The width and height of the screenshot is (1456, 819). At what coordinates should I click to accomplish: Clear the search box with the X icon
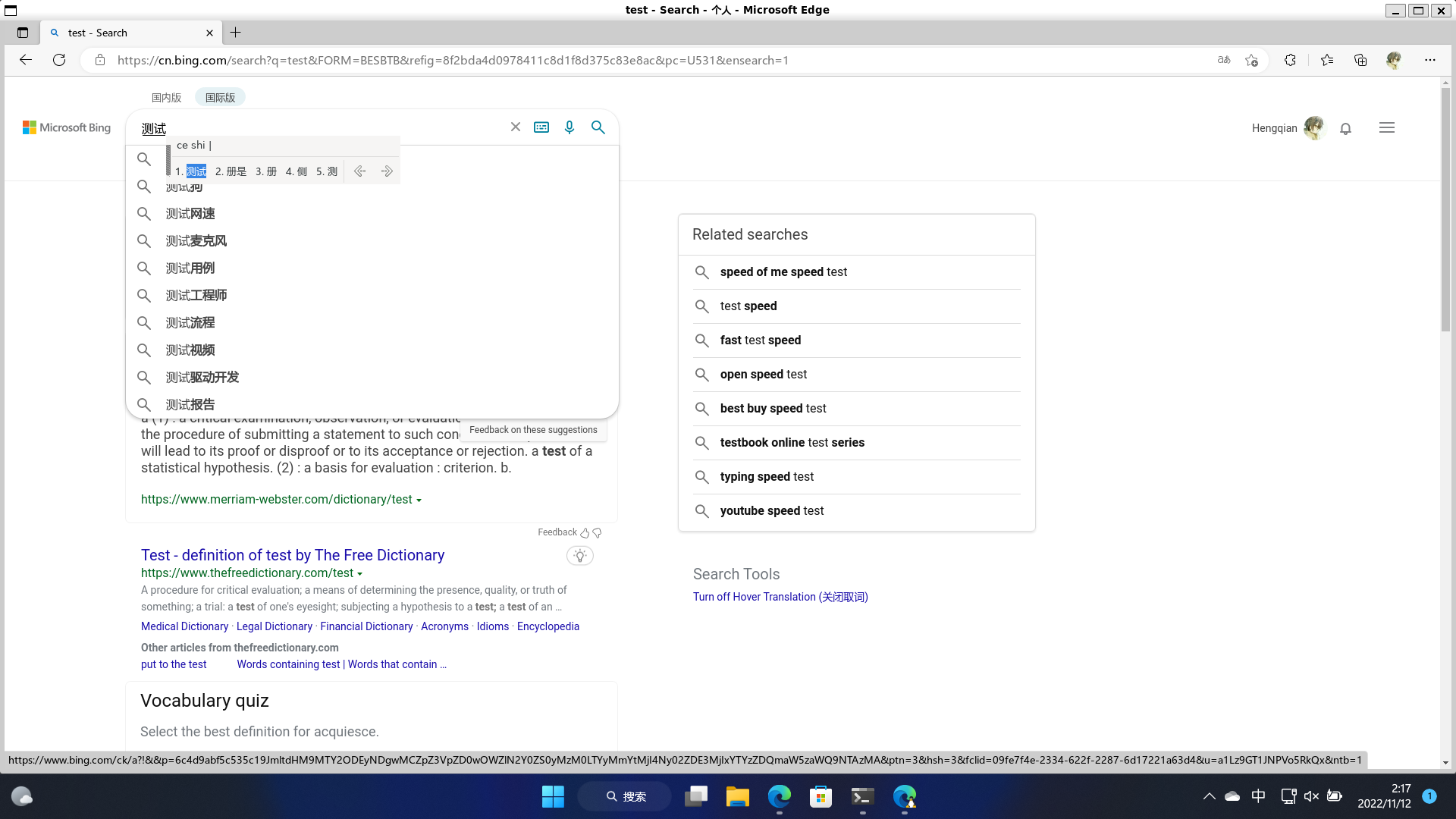[x=516, y=127]
